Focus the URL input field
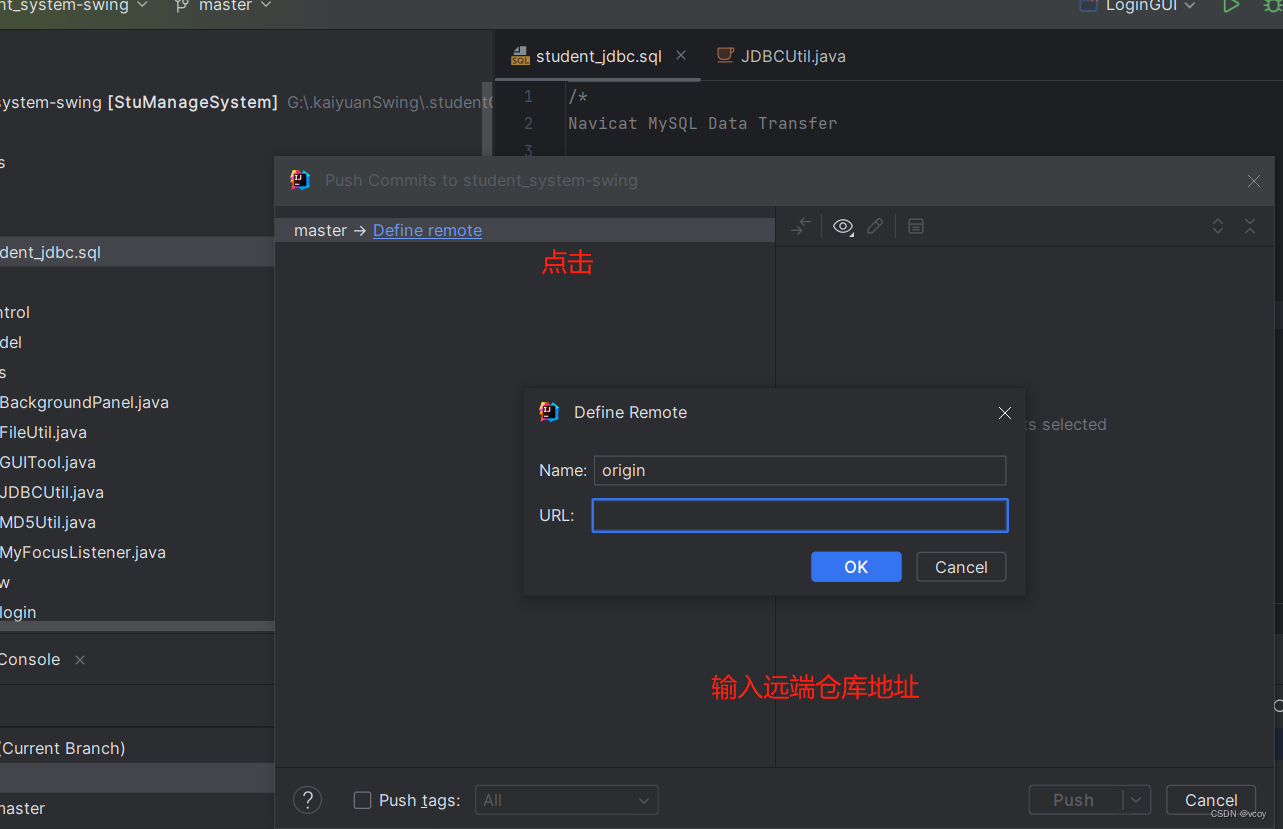The height and width of the screenshot is (829, 1283). coord(800,516)
